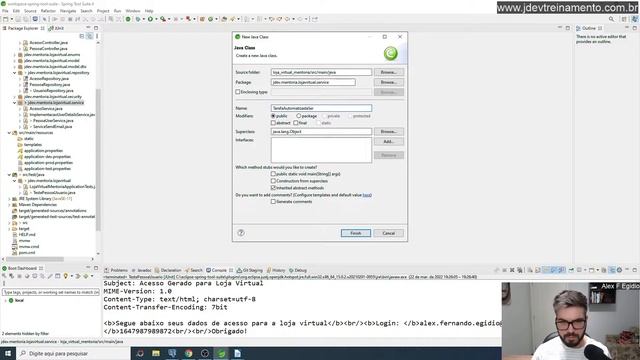
Task: Click the Name input field
Action: tap(321, 108)
